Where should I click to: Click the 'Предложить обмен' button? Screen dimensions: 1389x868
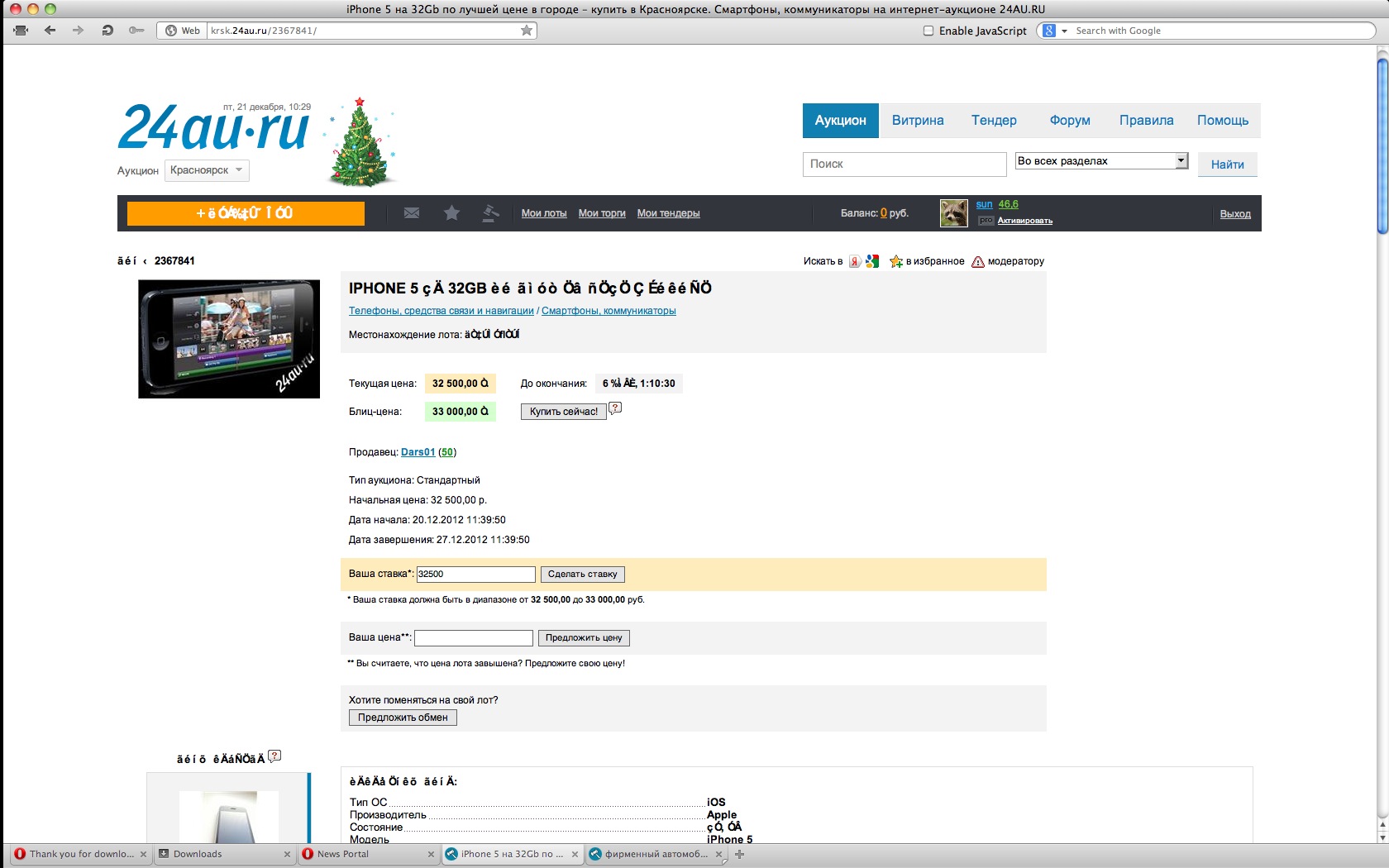[403, 718]
